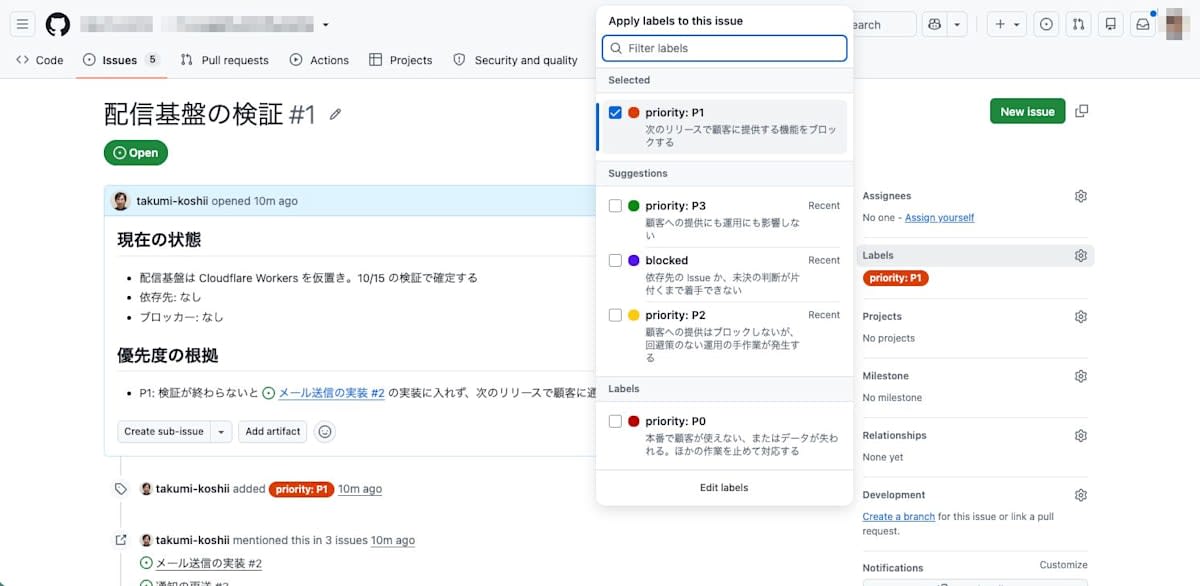
Task: Expand the repository name dropdown caret
Action: tap(325, 25)
